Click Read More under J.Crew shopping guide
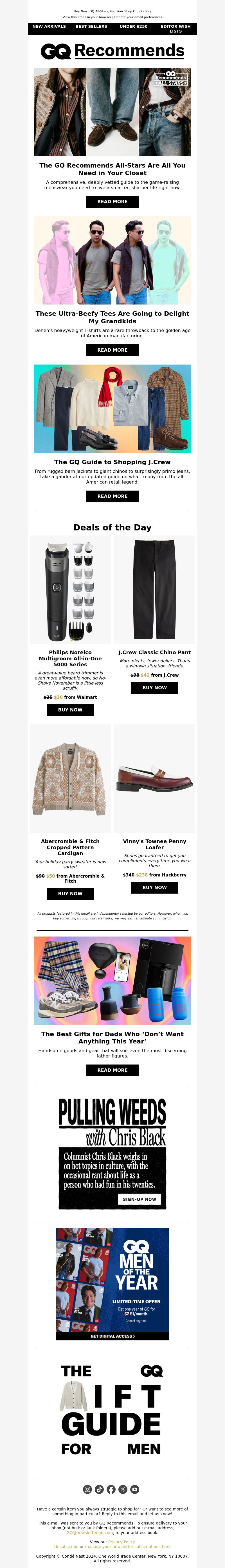The width and height of the screenshot is (225, 1568). (112, 496)
